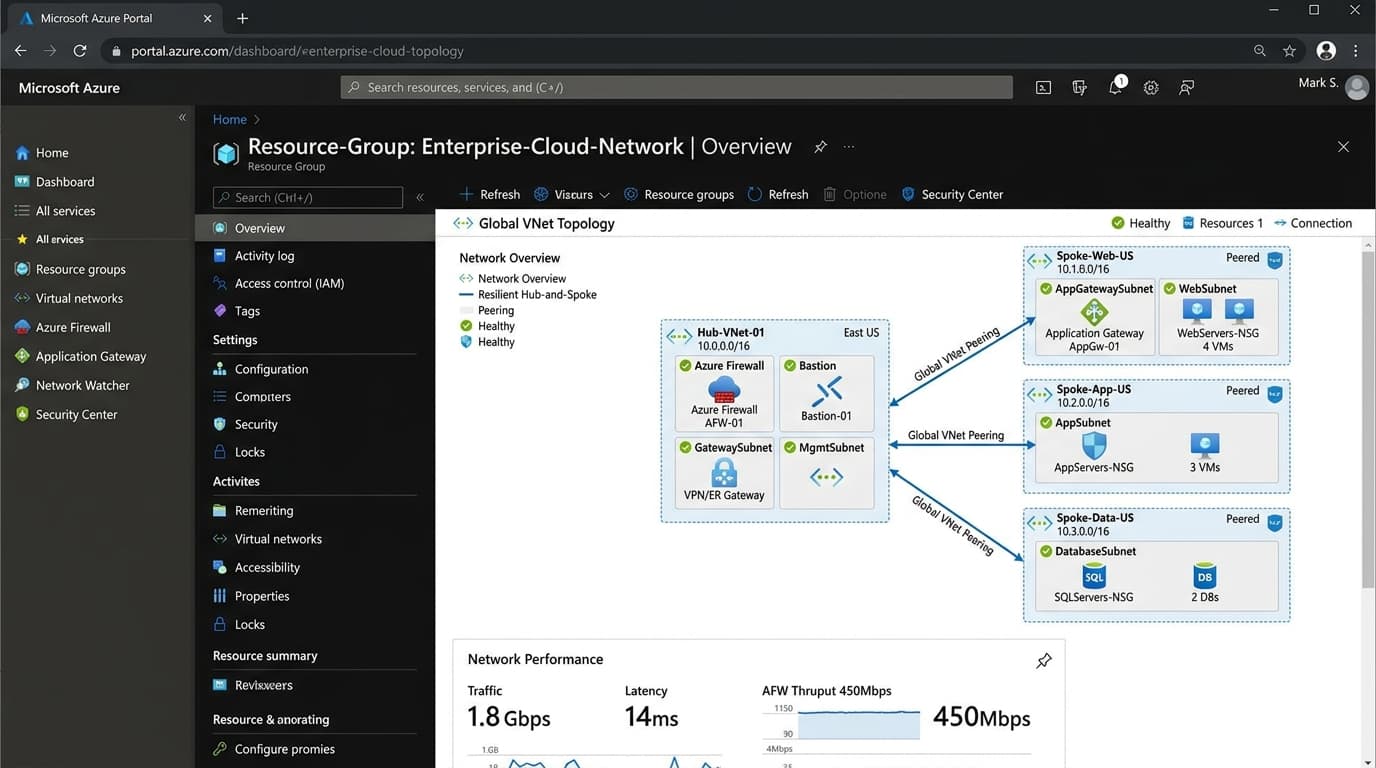Click the Healthy status indicator top right

click(x=1141, y=223)
